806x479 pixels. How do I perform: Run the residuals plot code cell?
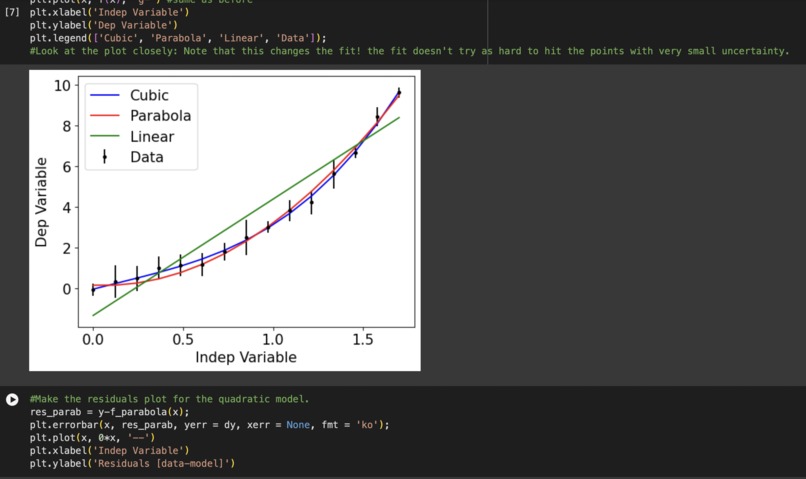pyautogui.click(x=12, y=399)
